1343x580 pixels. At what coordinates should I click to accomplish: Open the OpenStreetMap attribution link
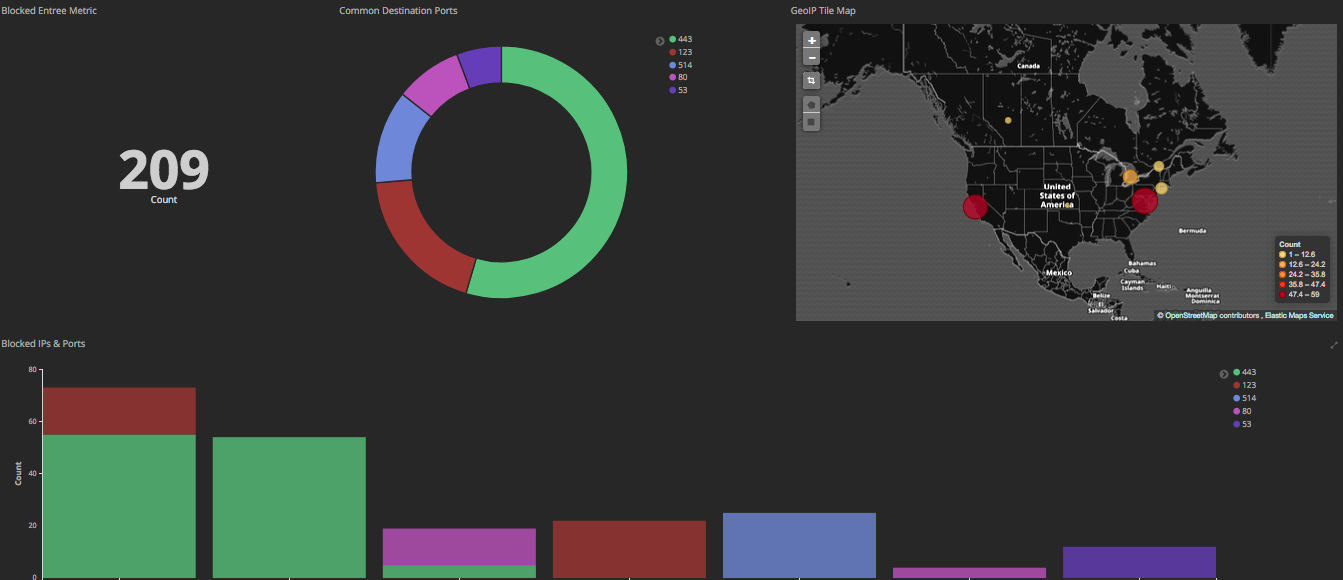click(x=1190, y=315)
